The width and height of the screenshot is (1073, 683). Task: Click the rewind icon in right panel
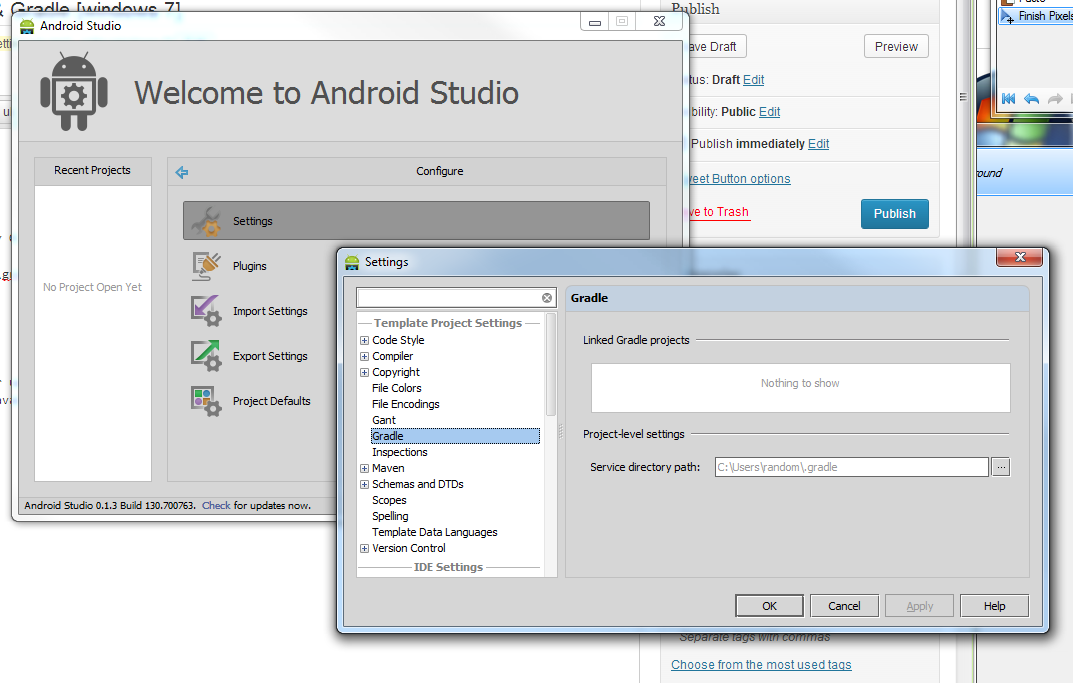coord(1008,99)
